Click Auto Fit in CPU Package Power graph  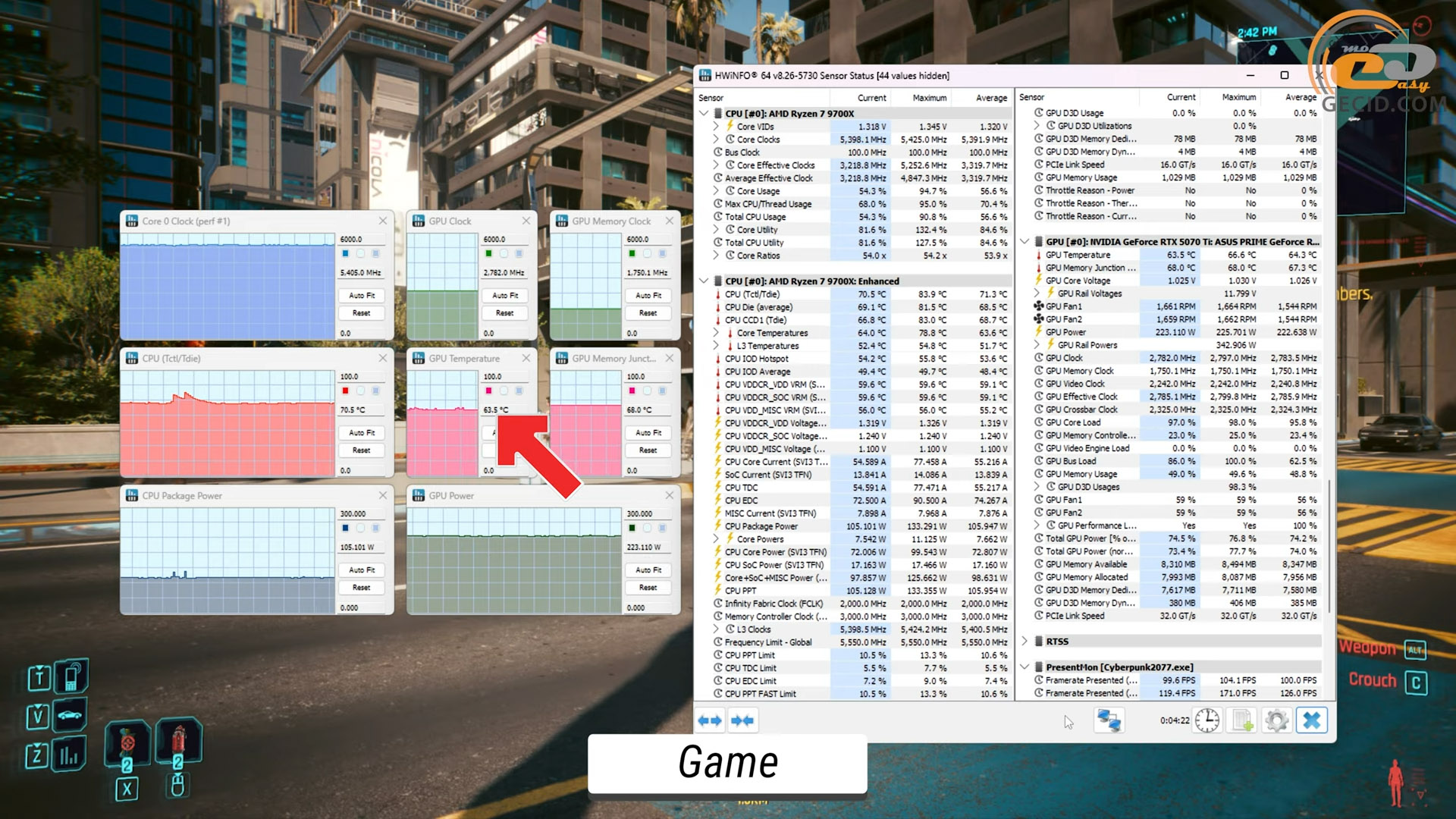(362, 570)
